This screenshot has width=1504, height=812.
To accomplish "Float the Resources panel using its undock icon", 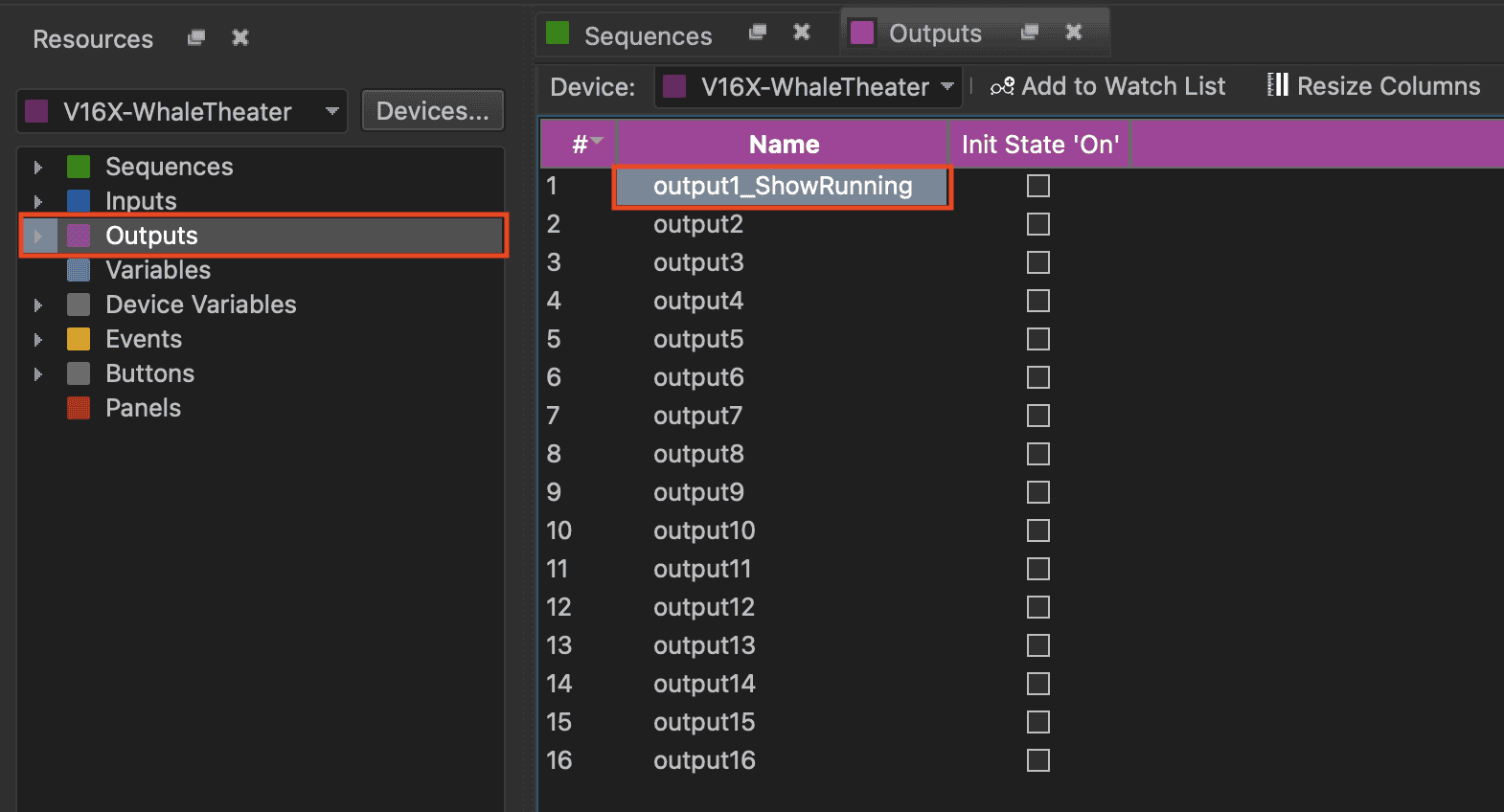I will pos(196,38).
